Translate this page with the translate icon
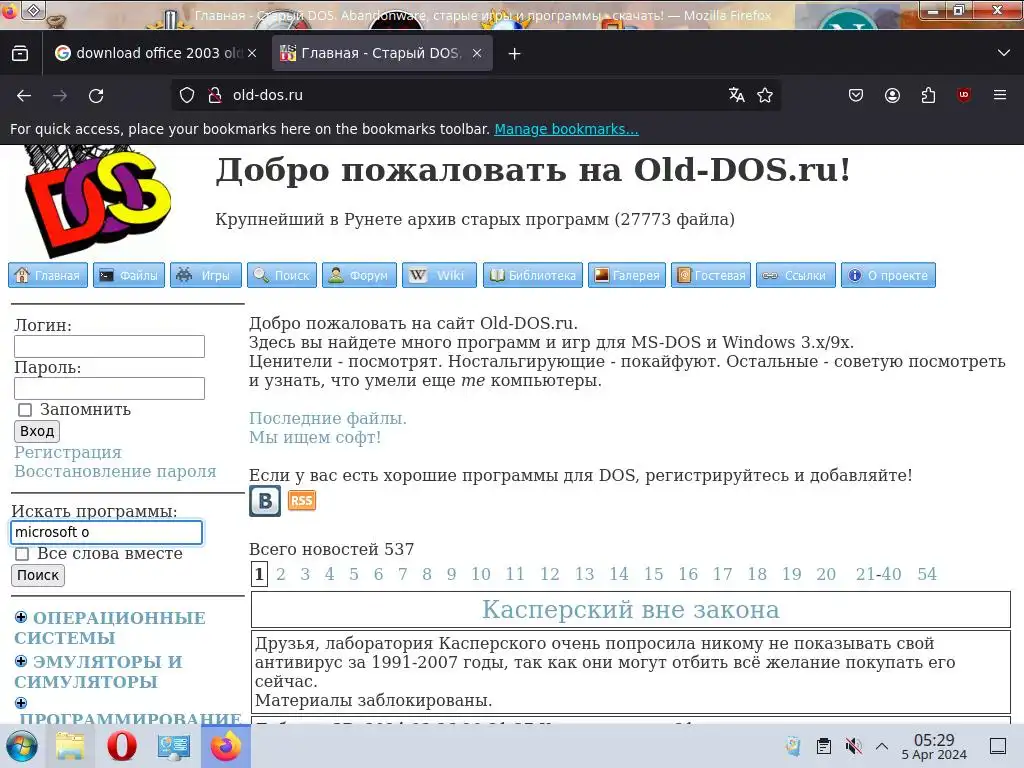 [x=737, y=95]
